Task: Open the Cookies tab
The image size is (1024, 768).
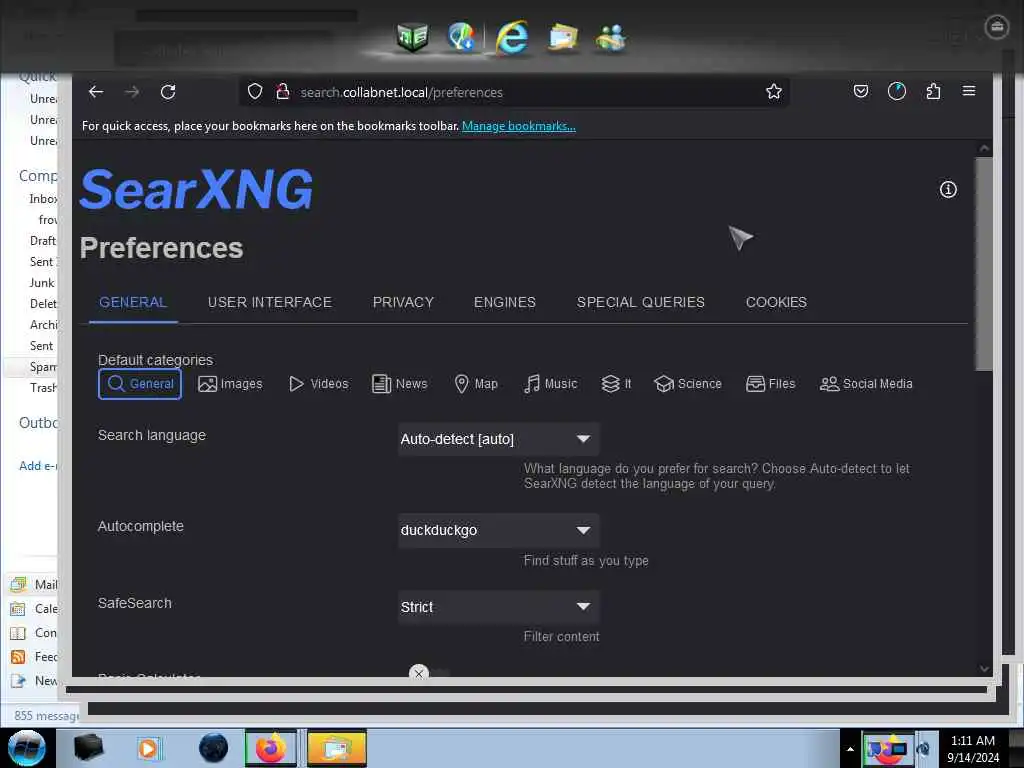Action: [x=776, y=302]
